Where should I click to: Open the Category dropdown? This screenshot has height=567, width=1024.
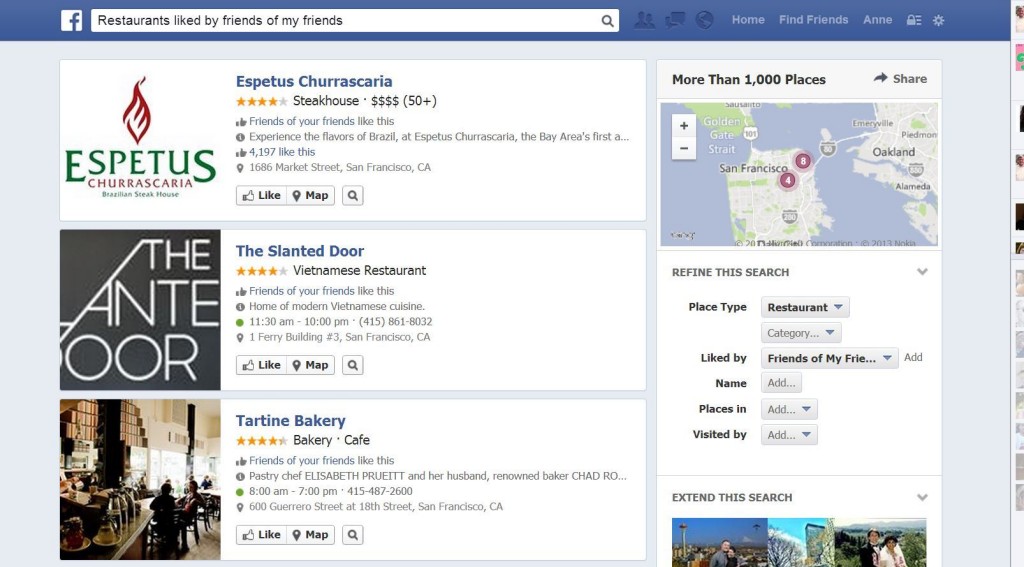click(x=801, y=333)
